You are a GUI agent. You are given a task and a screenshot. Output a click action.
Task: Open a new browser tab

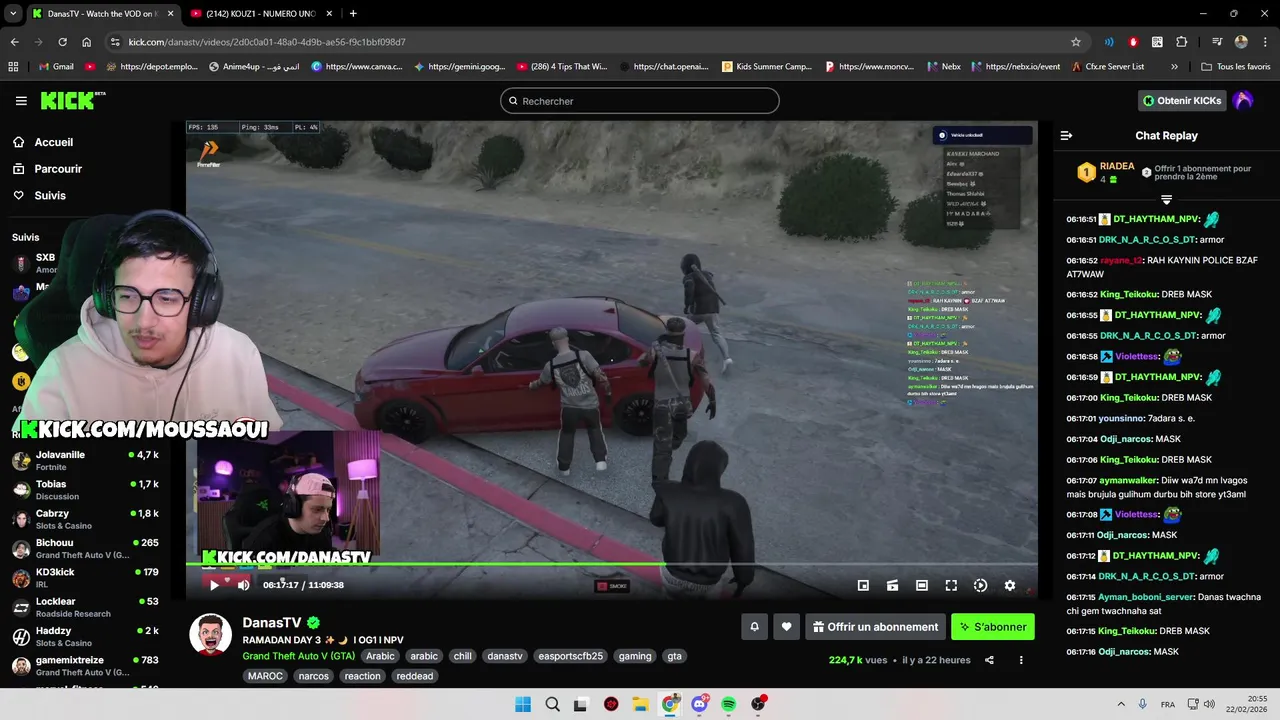coord(353,13)
